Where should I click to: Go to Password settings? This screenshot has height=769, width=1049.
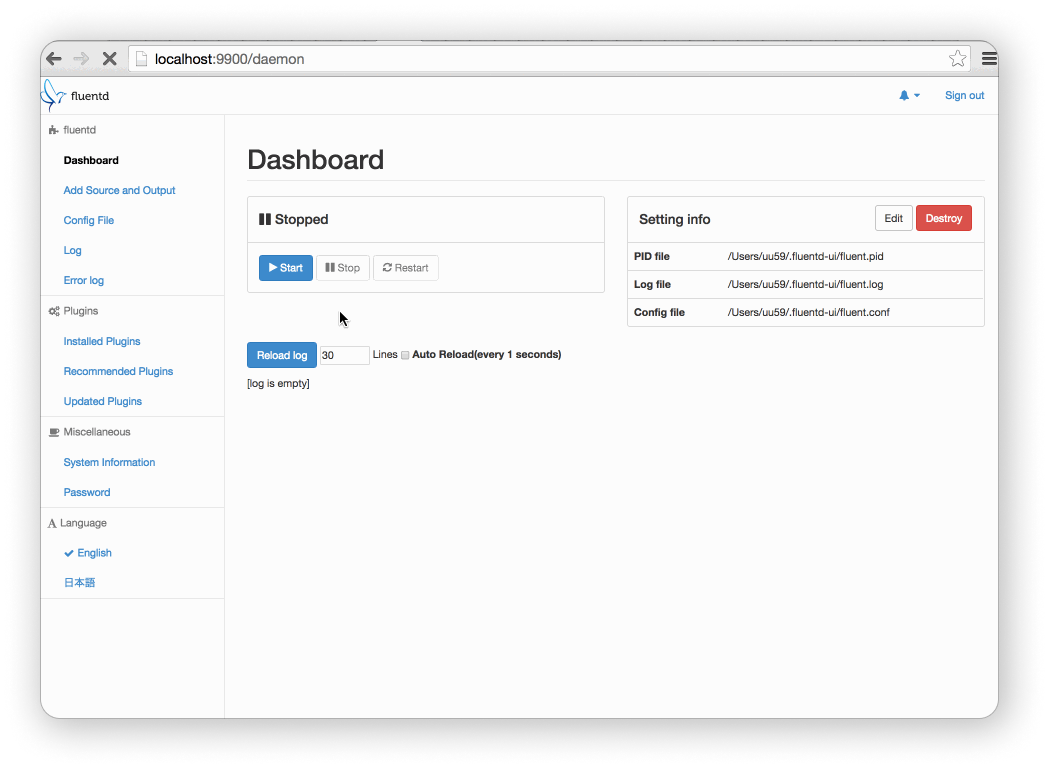87,493
